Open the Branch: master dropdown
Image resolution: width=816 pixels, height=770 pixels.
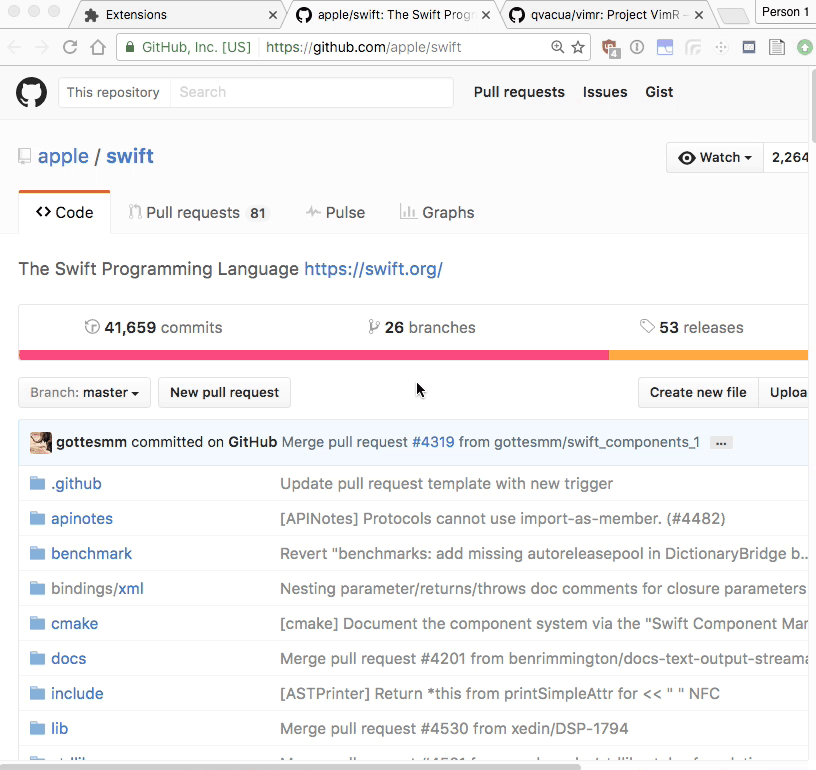84,392
